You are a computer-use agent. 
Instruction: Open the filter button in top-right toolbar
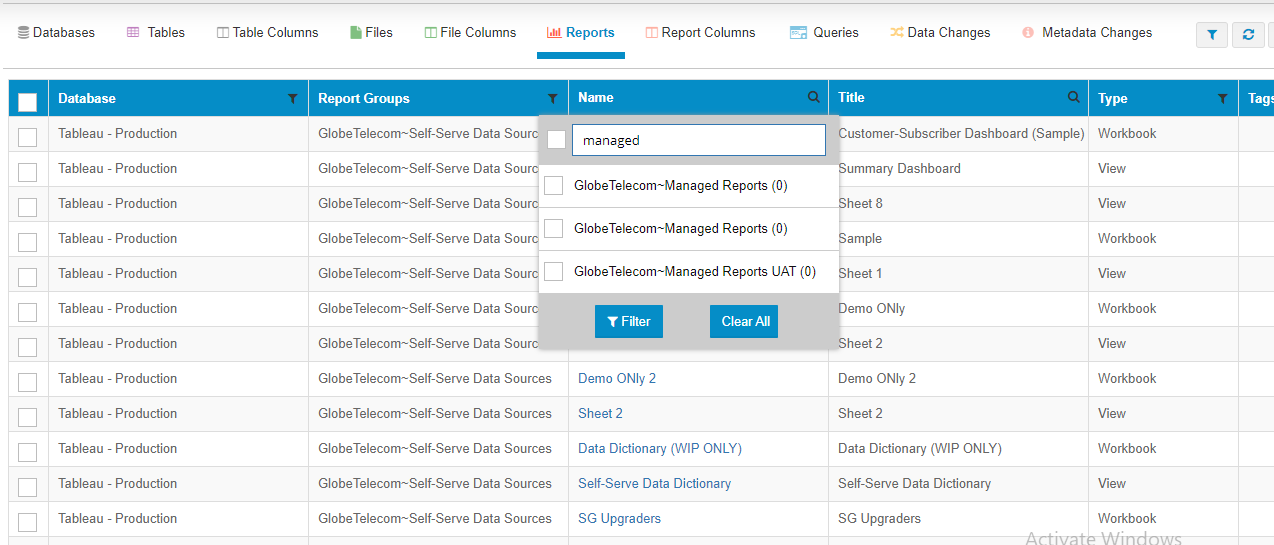pyautogui.click(x=1212, y=35)
